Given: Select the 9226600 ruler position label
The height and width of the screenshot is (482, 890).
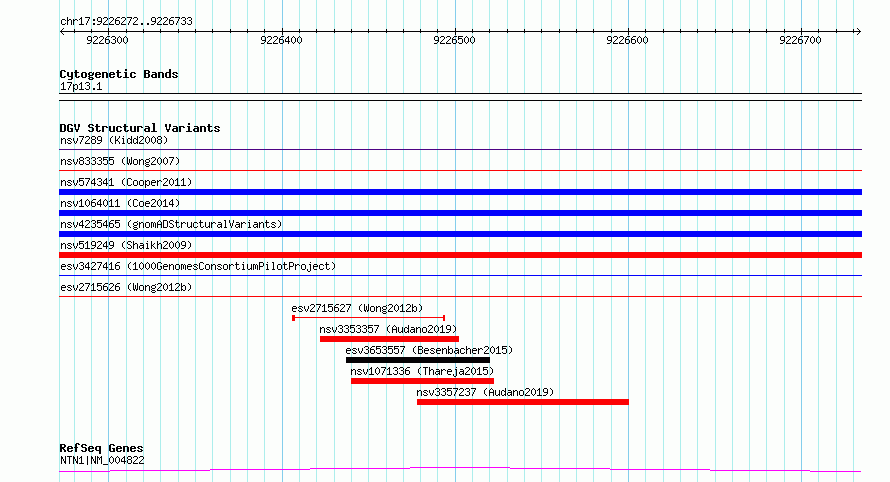Looking at the screenshot, I should pyautogui.click(x=627, y=40).
